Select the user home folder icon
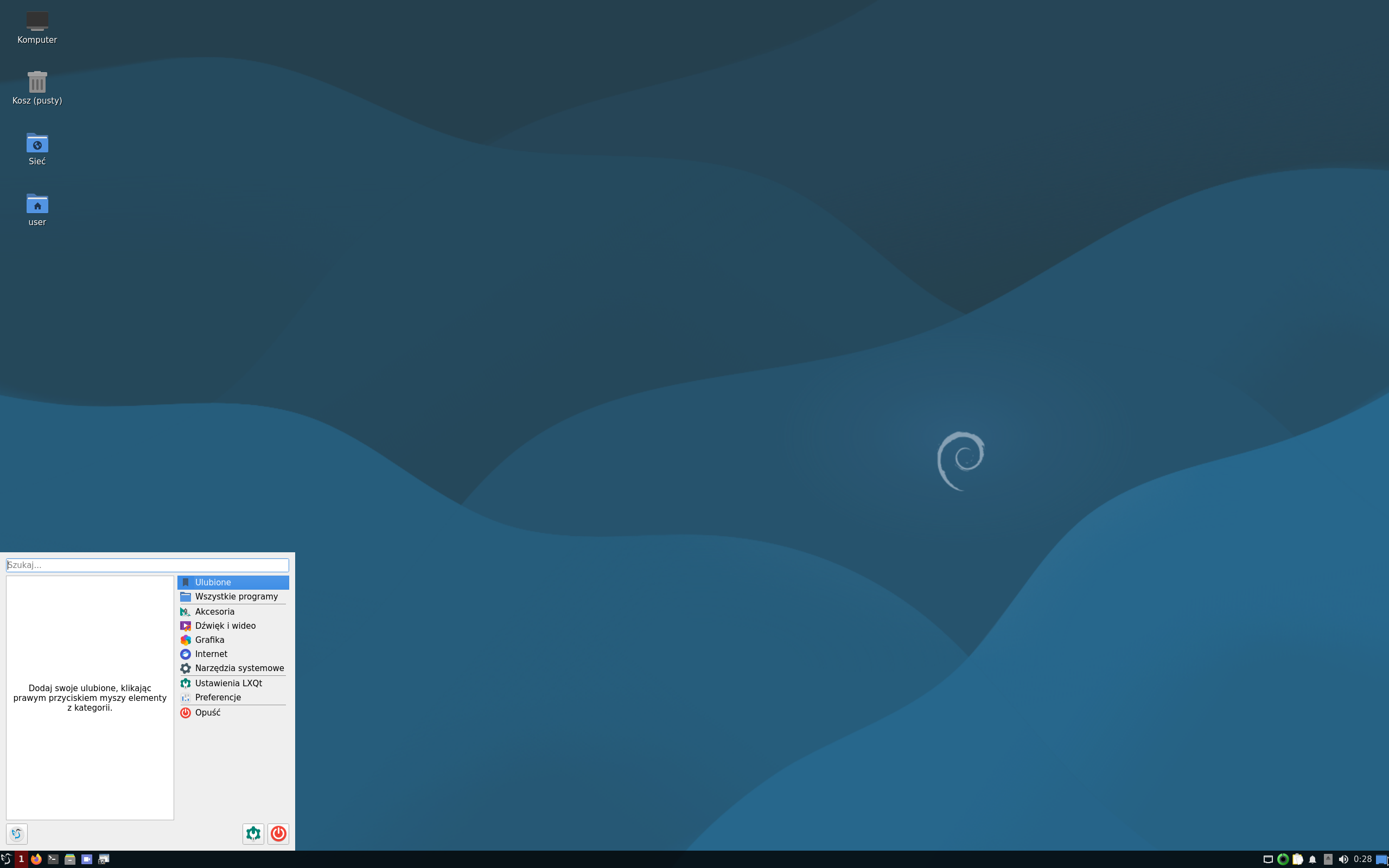The image size is (1389, 868). tap(37, 209)
